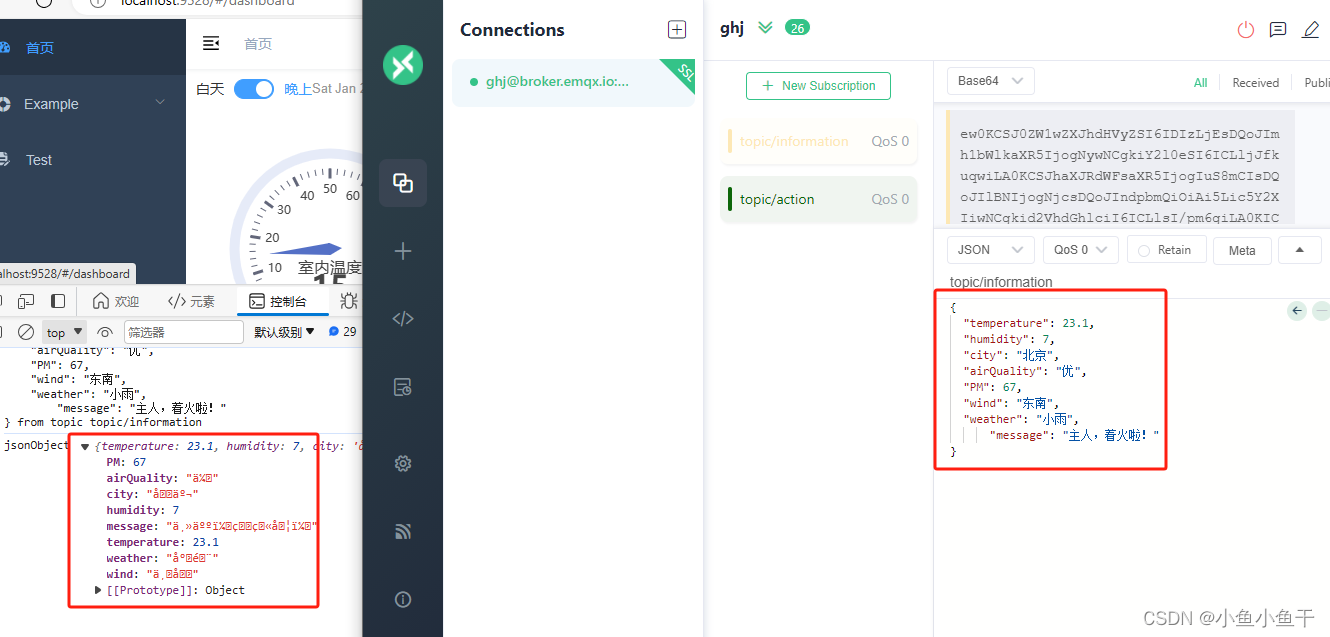Viewport: 1330px width, 637px height.
Task: Click the 筛选器 console filter field
Action: pyautogui.click(x=183, y=332)
